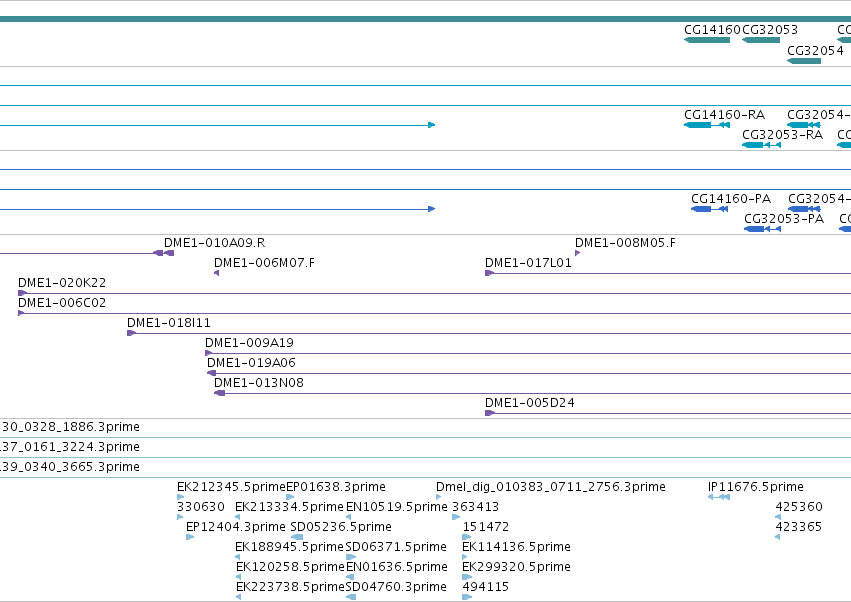
Task: Click the DME1-006M07.F arrowhead marker
Action: (217, 273)
